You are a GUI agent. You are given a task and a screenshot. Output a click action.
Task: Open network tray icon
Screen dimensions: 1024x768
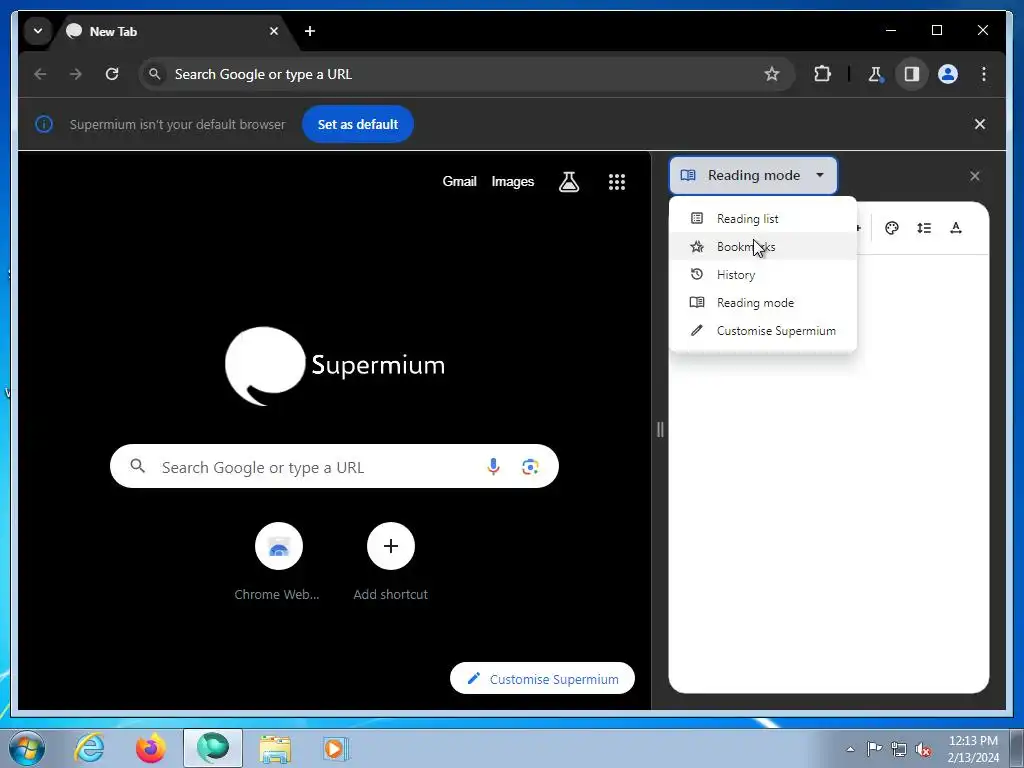pos(899,749)
